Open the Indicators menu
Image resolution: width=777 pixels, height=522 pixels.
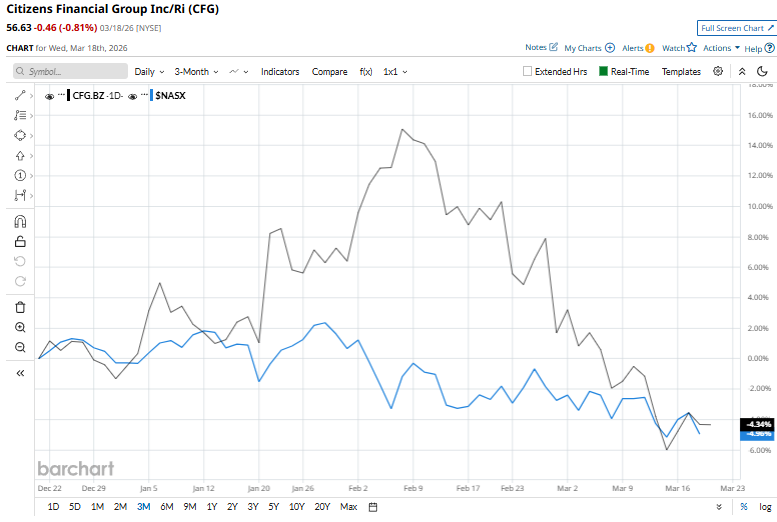[x=280, y=72]
